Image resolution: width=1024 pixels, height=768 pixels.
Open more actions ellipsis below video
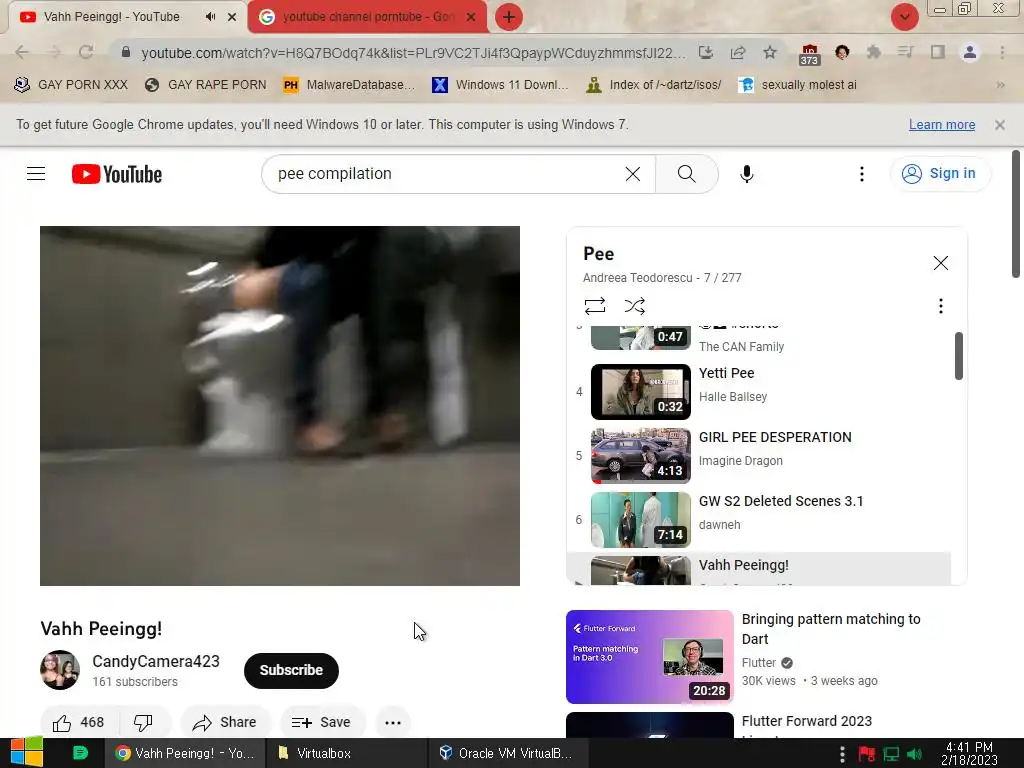pos(392,722)
